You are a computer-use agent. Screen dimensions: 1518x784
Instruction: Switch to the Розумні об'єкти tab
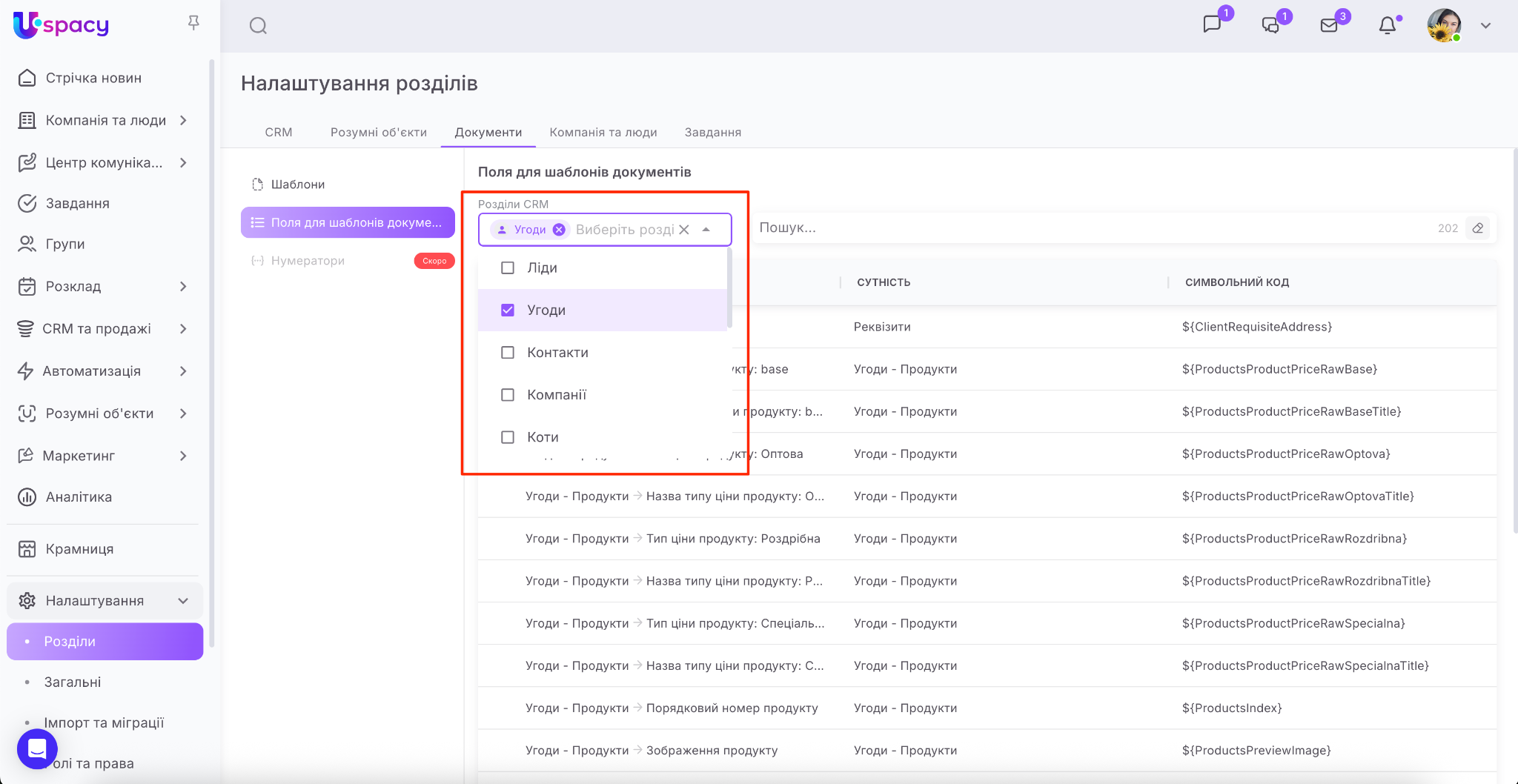tap(378, 133)
